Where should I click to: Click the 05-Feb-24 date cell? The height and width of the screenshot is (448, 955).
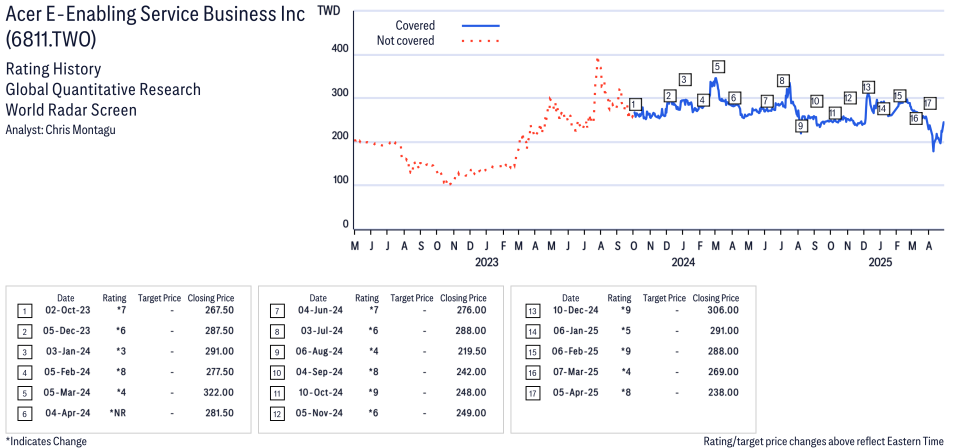pos(66,371)
